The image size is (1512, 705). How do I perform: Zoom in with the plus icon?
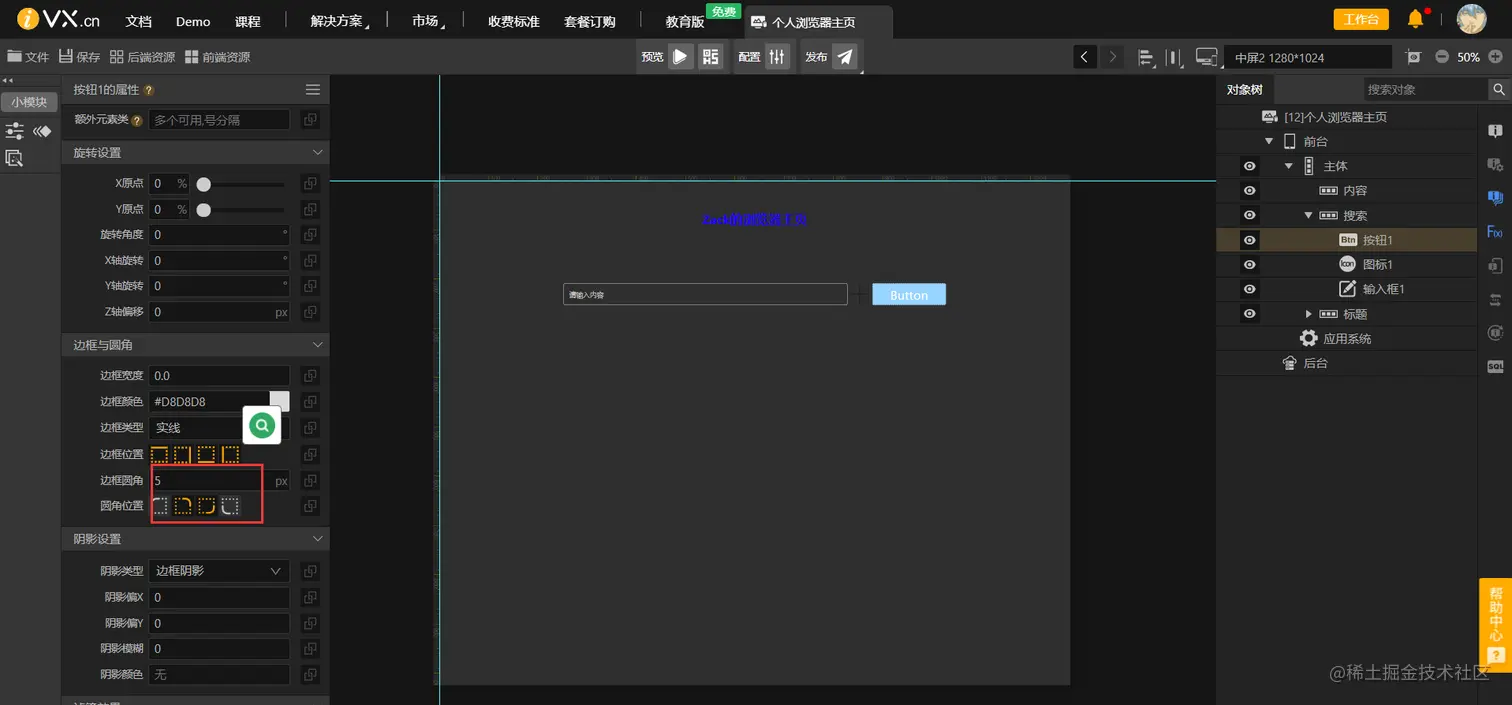1497,57
